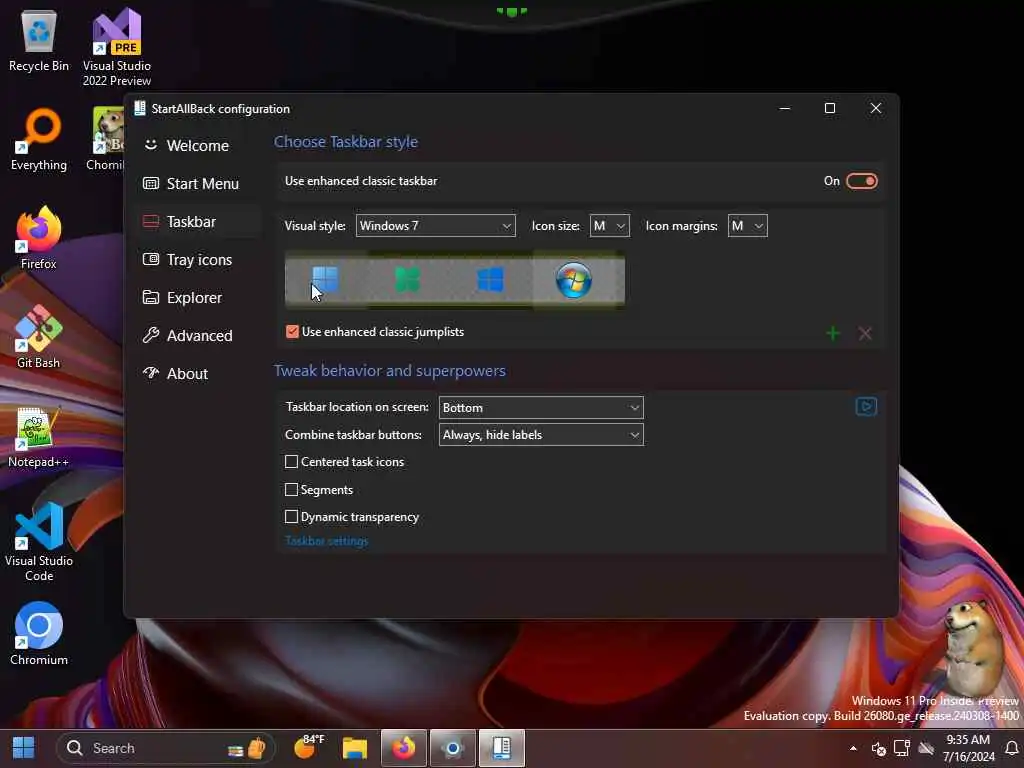The height and width of the screenshot is (768, 1024).
Task: Open Notepad++ desktop shortcut
Action: pyautogui.click(x=39, y=436)
